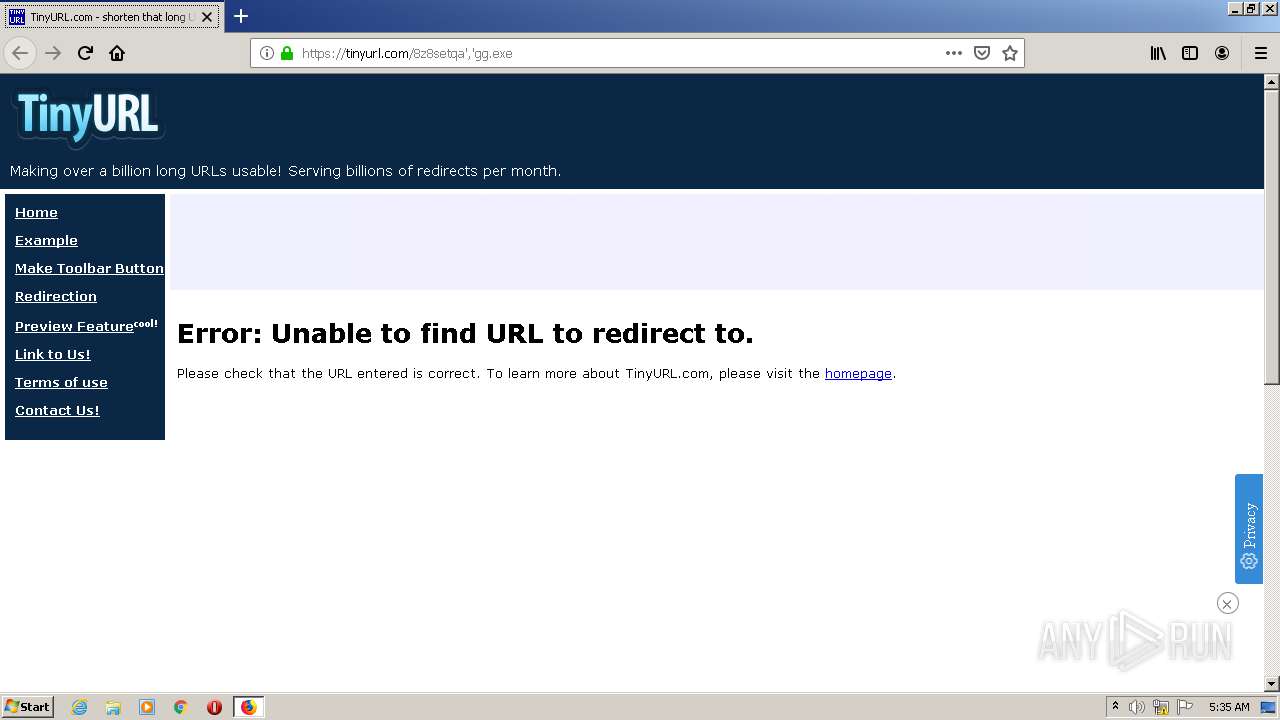
Task: Open a new browser tab
Action: [241, 16]
